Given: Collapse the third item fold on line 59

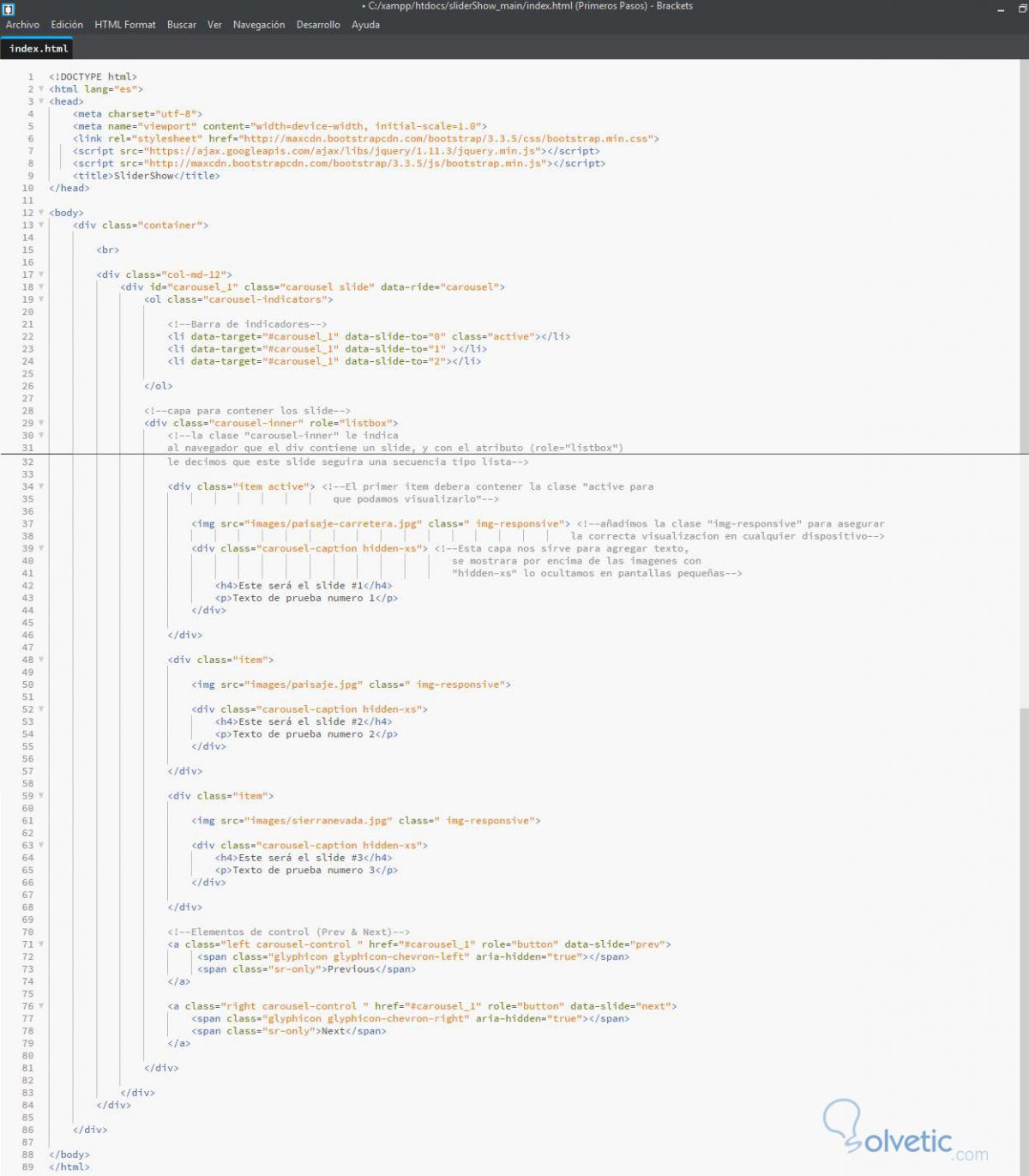Looking at the screenshot, I should pos(41,796).
